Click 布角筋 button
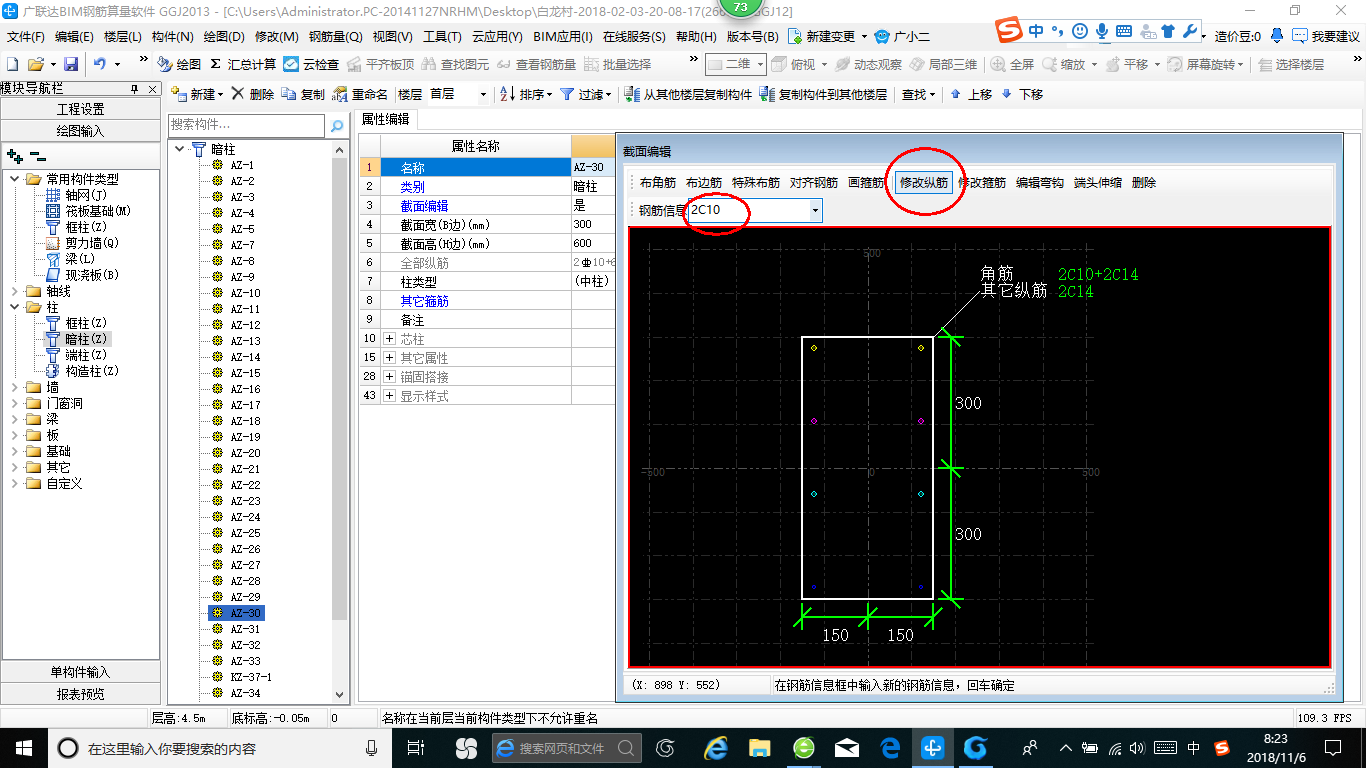1366x768 pixels. pos(658,183)
